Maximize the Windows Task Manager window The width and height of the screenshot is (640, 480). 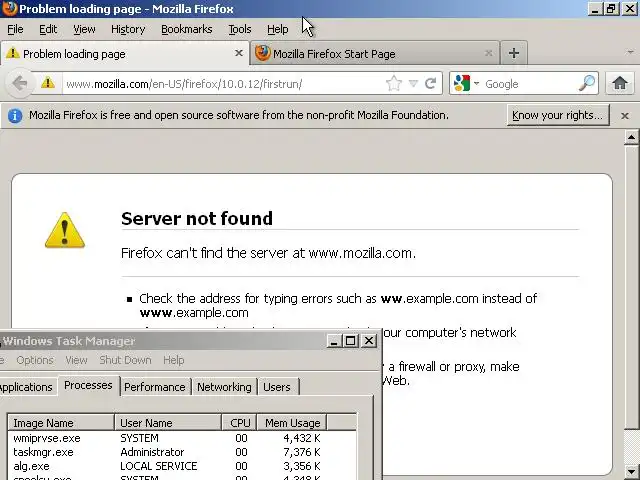click(x=351, y=340)
